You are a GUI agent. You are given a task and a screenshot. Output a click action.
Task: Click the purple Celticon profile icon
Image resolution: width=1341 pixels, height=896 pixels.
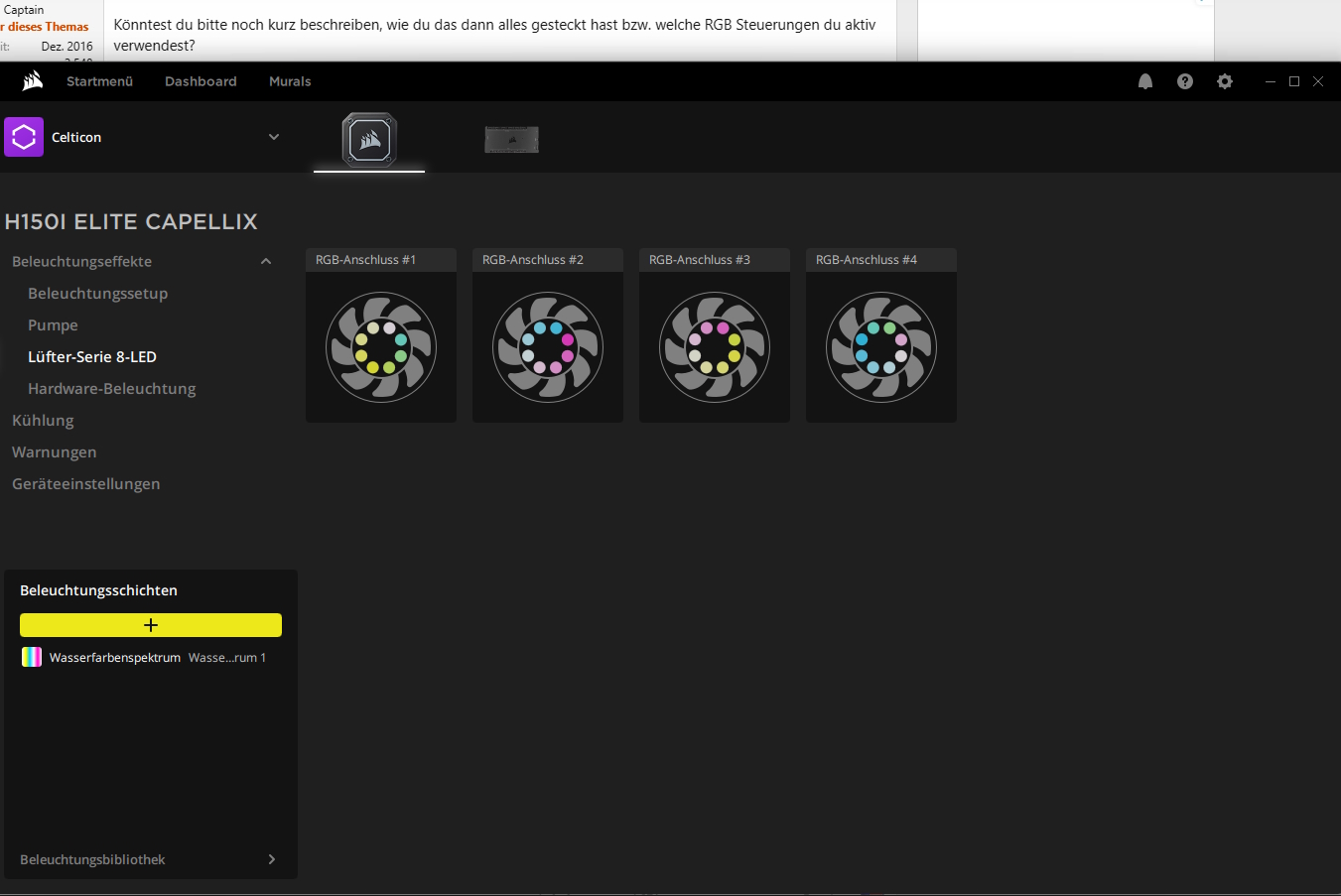[24, 137]
